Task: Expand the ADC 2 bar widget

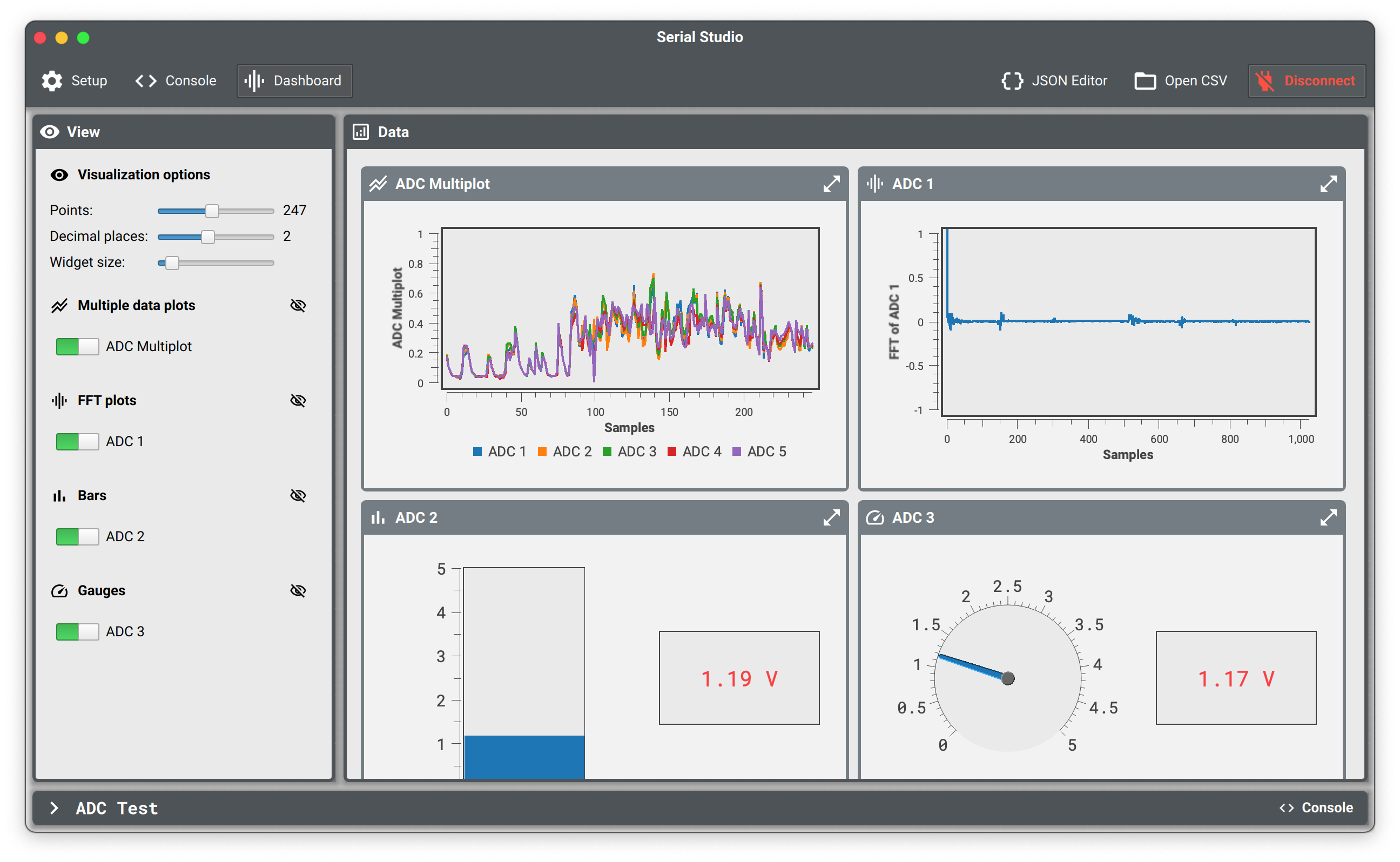Action: 831,517
